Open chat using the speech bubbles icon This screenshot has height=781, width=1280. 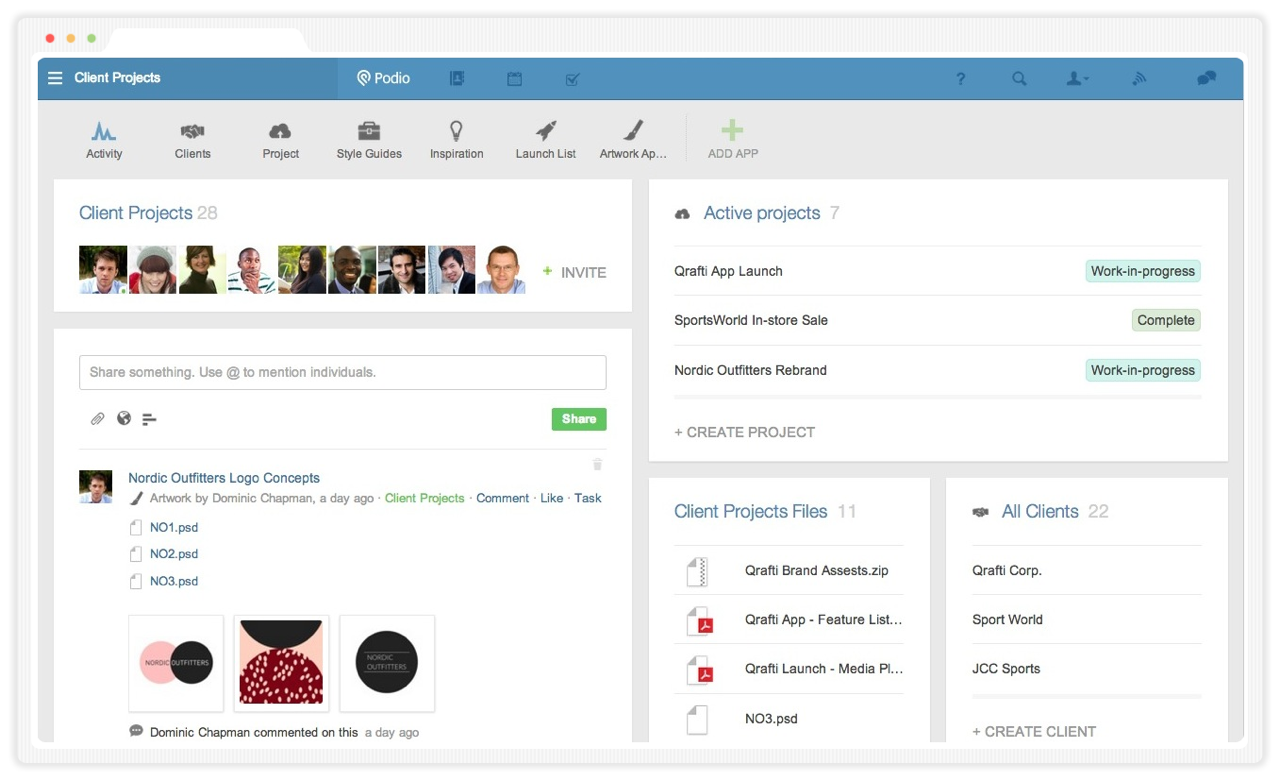(x=1205, y=77)
